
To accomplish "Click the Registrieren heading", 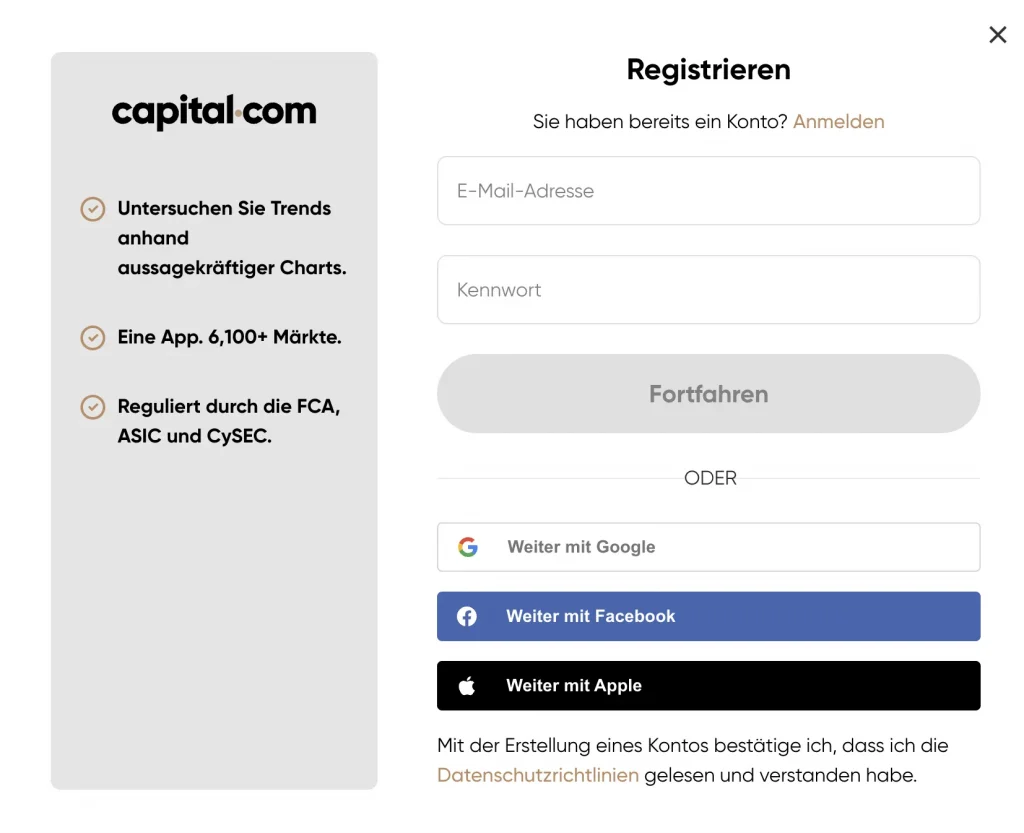I will tap(708, 69).
